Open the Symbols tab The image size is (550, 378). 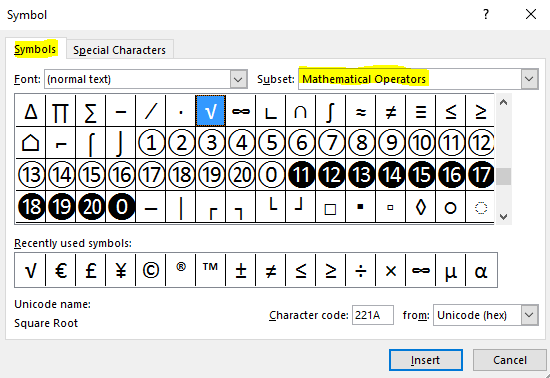click(x=35, y=49)
